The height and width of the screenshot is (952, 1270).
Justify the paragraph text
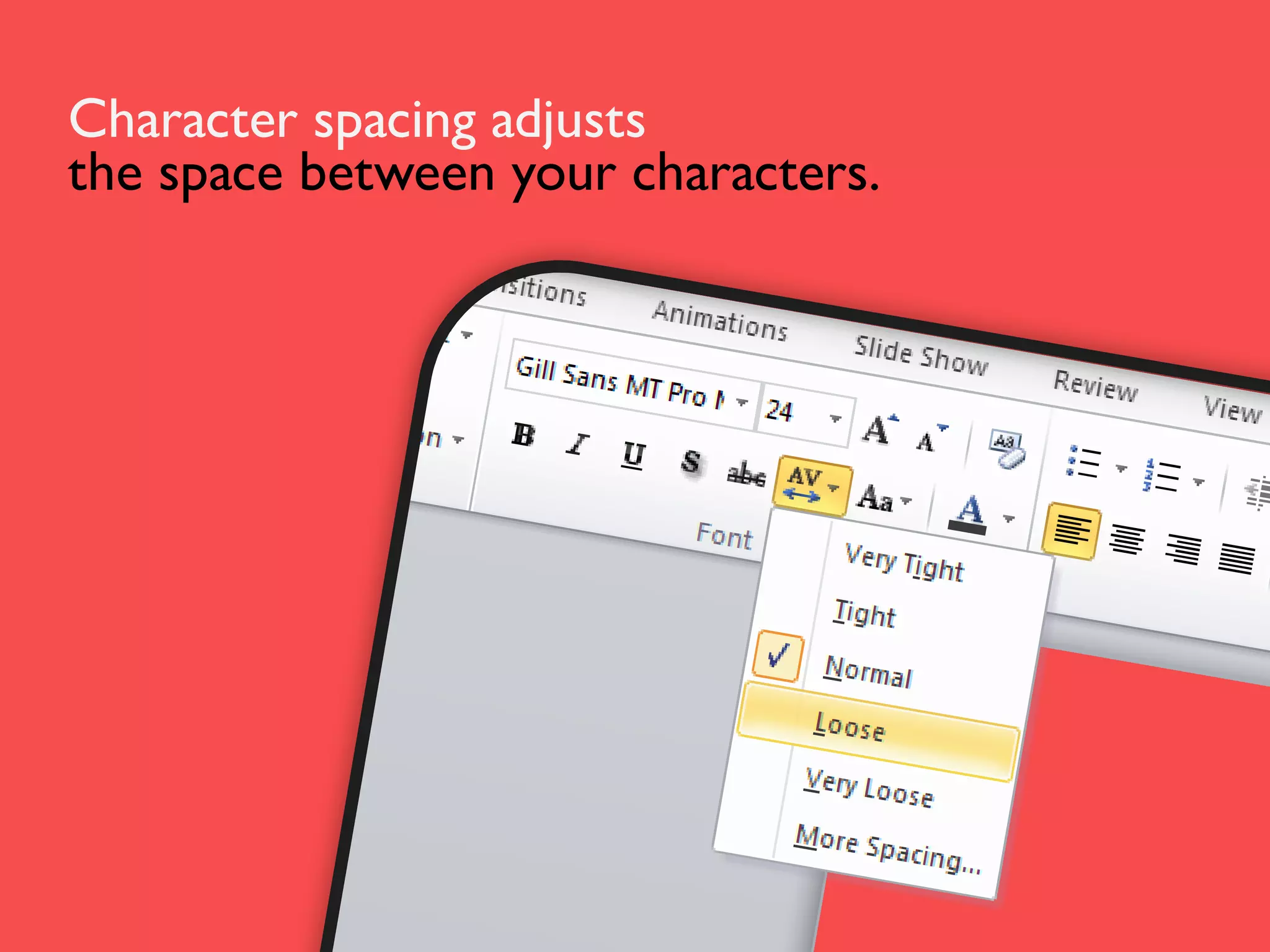pyautogui.click(x=1237, y=558)
